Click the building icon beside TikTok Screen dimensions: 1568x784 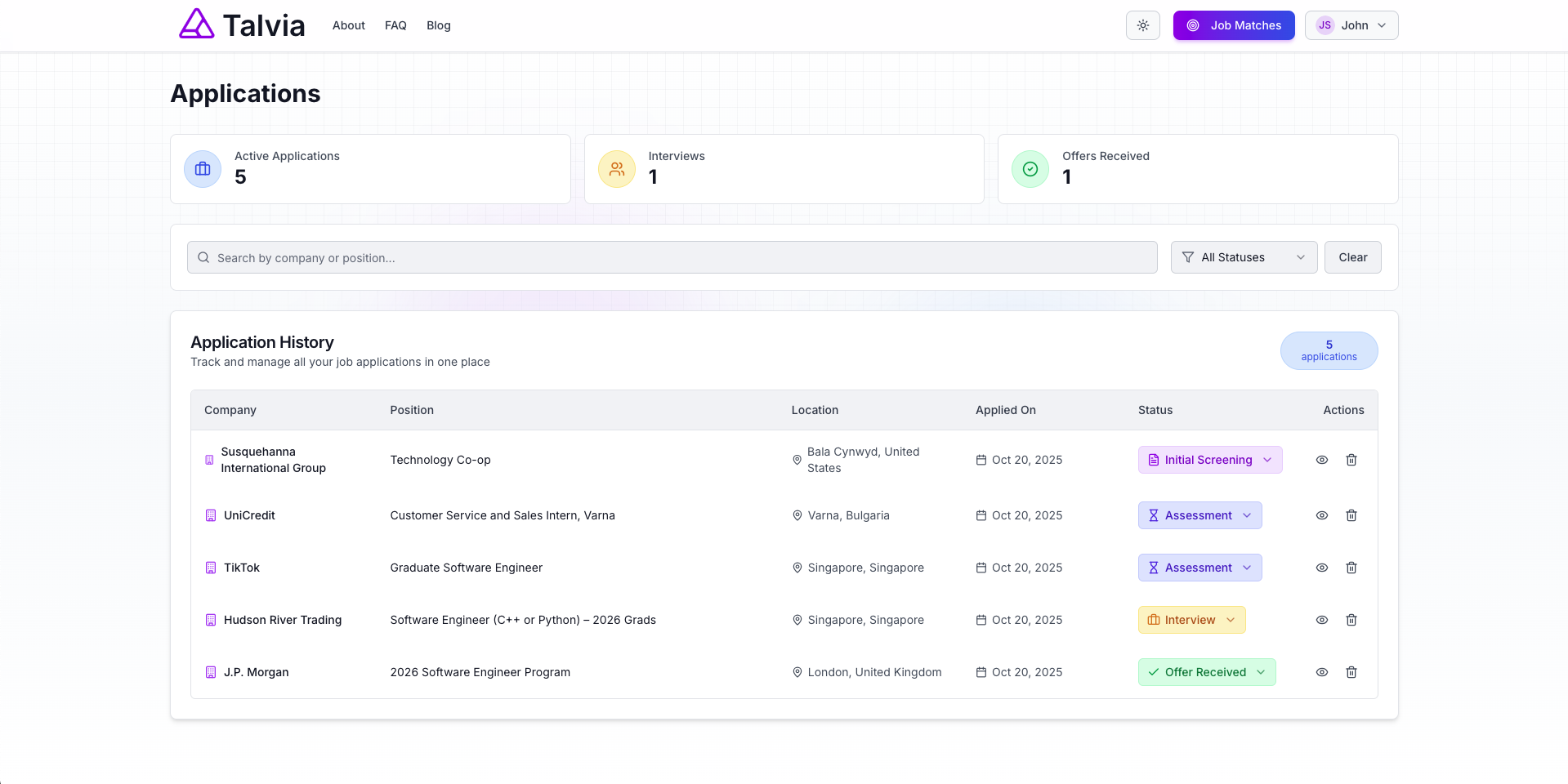click(x=211, y=568)
